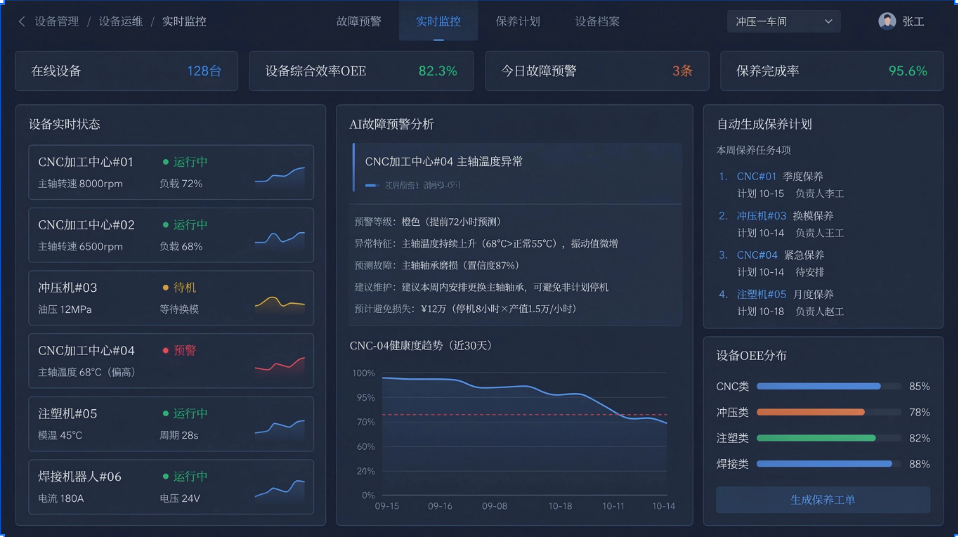The width and height of the screenshot is (958, 537).
Task: Click 异常特征 主轴温度持续上升 text
Action: point(486,244)
